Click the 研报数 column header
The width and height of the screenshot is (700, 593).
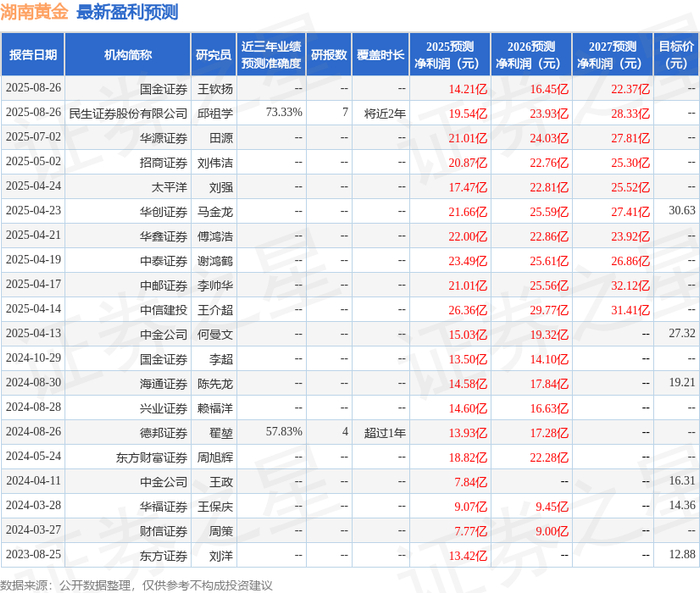[329, 55]
